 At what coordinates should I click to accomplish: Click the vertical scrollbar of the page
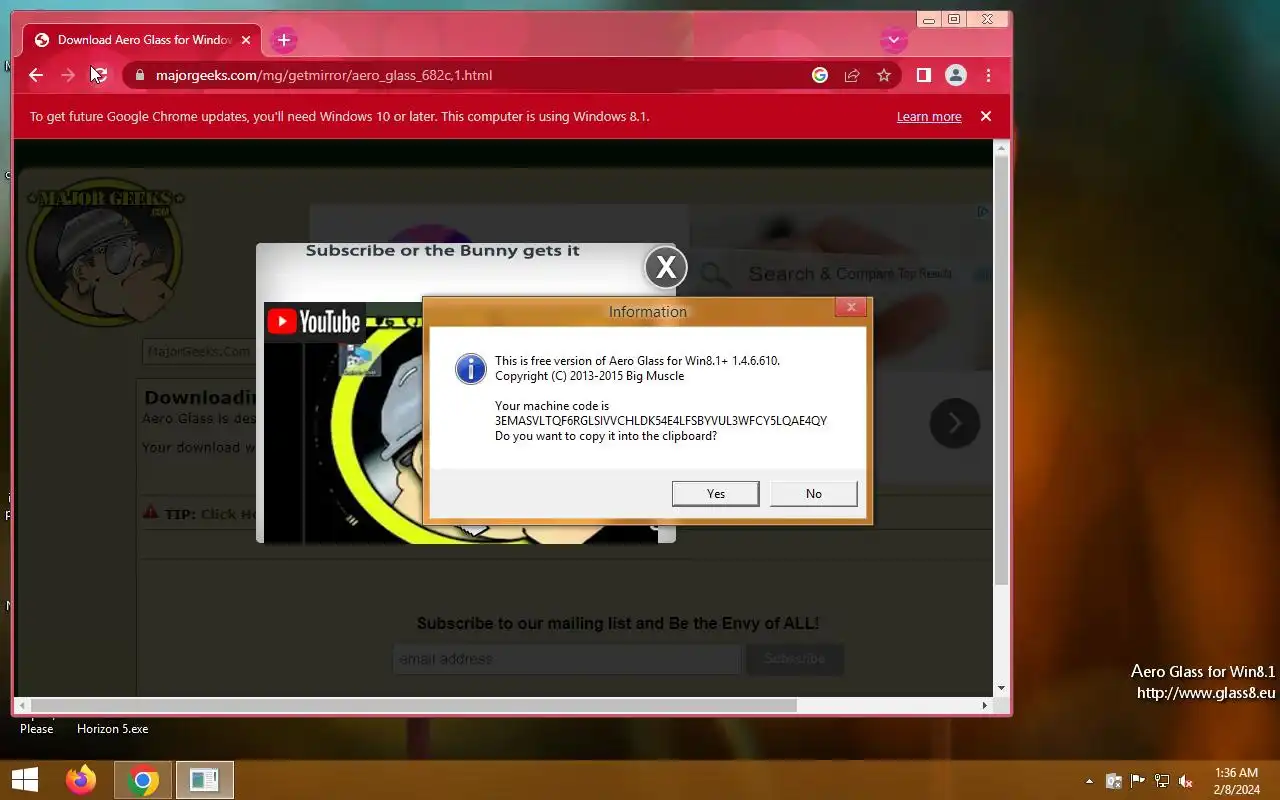point(1001,368)
